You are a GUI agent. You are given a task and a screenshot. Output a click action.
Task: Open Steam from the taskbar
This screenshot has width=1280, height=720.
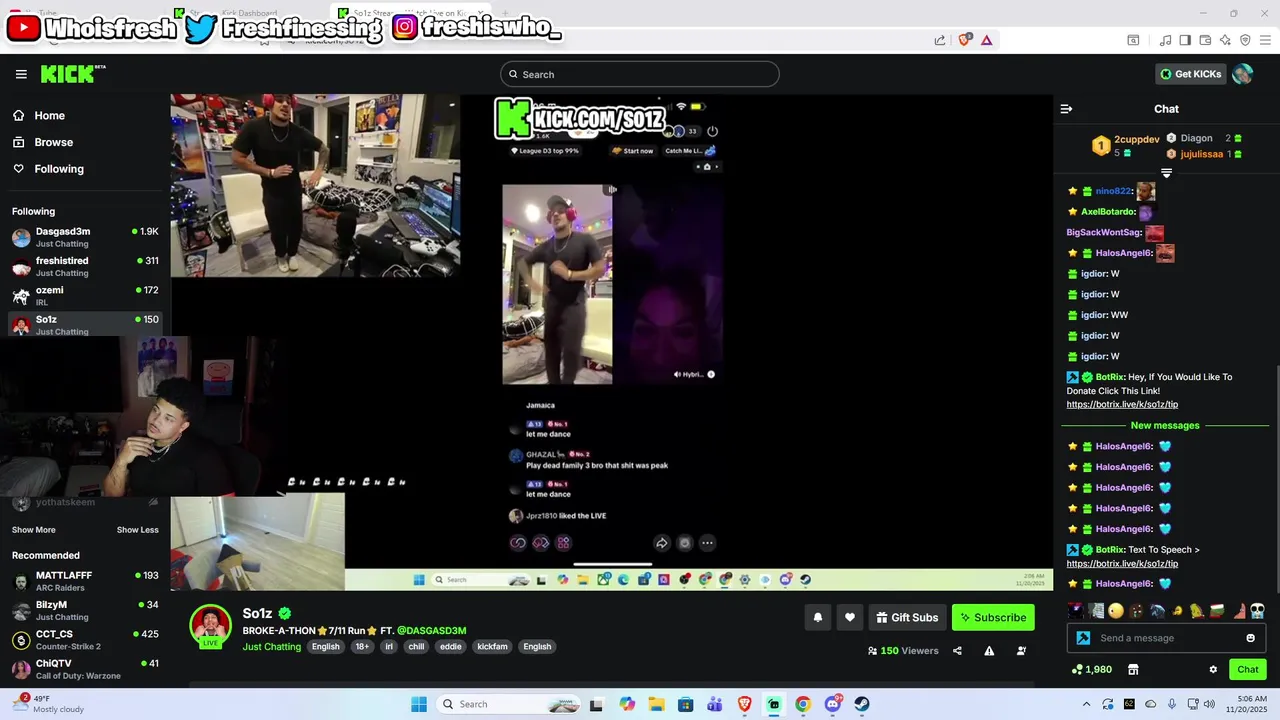[862, 704]
